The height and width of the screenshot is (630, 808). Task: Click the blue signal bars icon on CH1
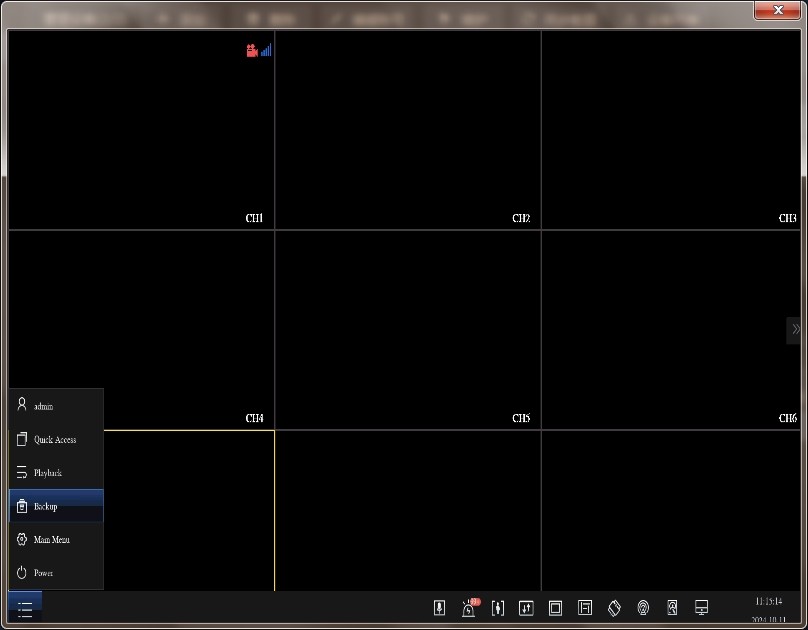[266, 50]
